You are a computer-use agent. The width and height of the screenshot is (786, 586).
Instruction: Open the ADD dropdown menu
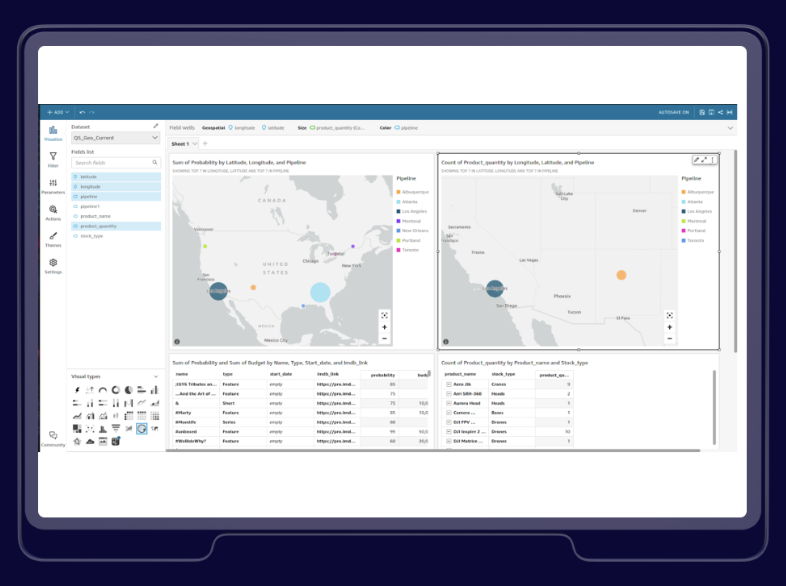coord(58,112)
